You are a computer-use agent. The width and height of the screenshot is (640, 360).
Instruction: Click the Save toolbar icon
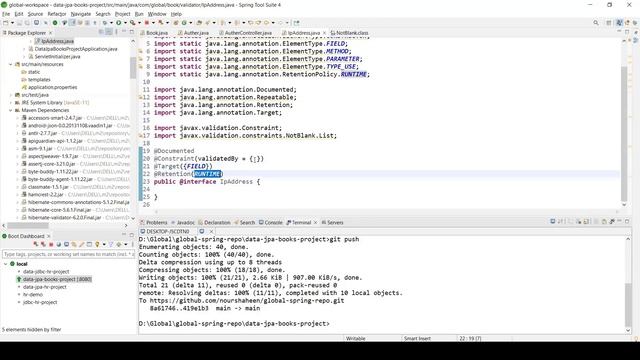tap(19, 23)
